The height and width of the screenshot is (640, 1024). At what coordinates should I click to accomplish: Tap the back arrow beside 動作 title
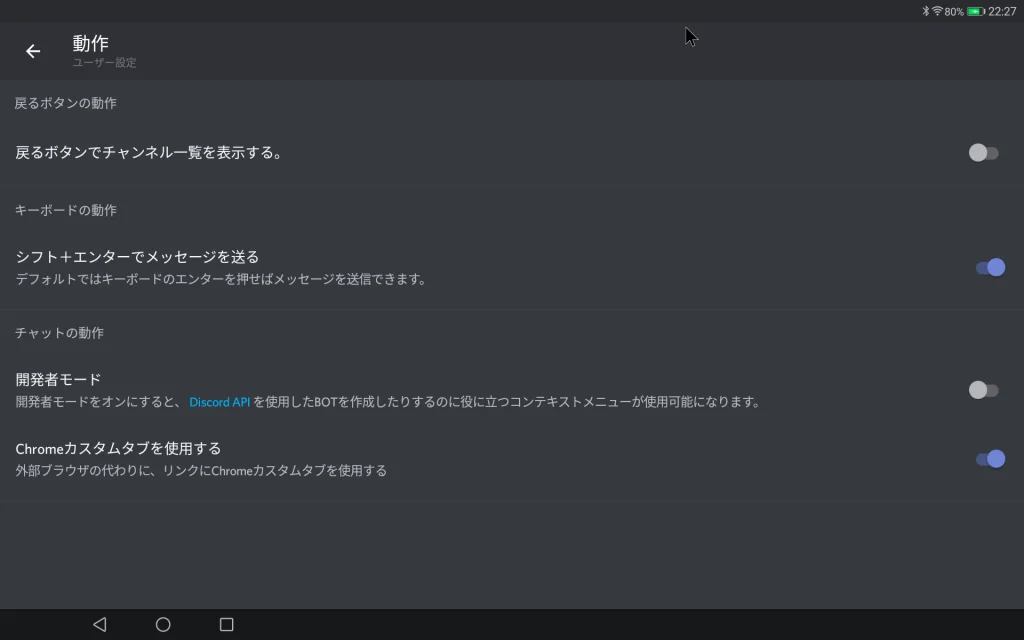33,51
